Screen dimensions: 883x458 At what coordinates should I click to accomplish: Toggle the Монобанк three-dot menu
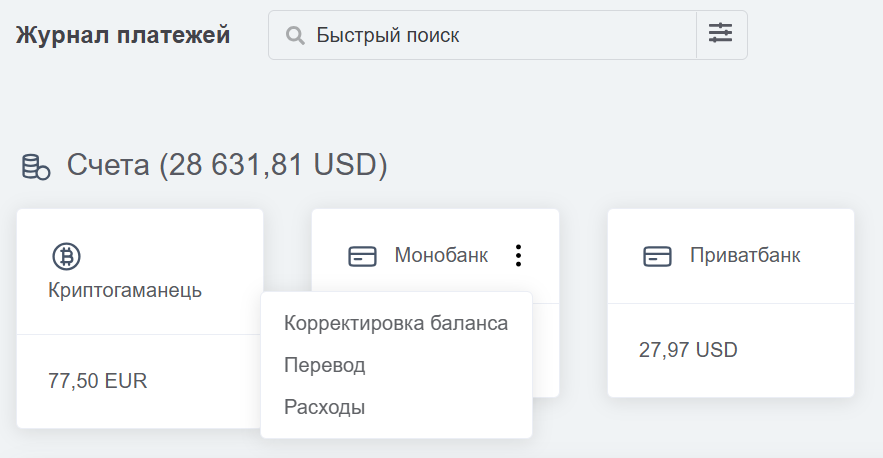pyautogui.click(x=518, y=256)
